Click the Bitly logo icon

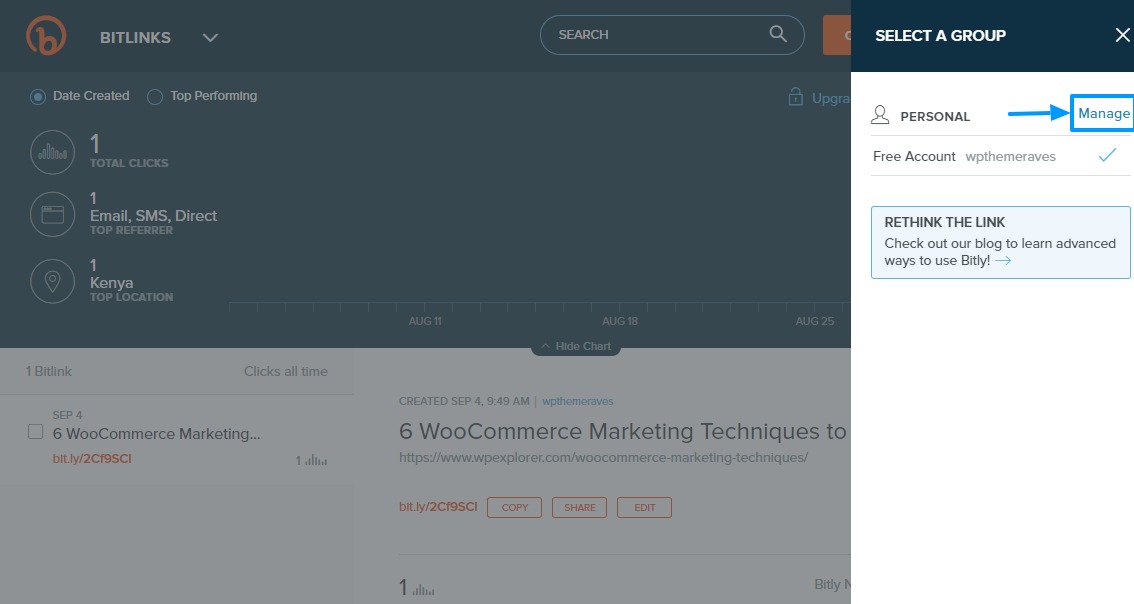point(46,36)
